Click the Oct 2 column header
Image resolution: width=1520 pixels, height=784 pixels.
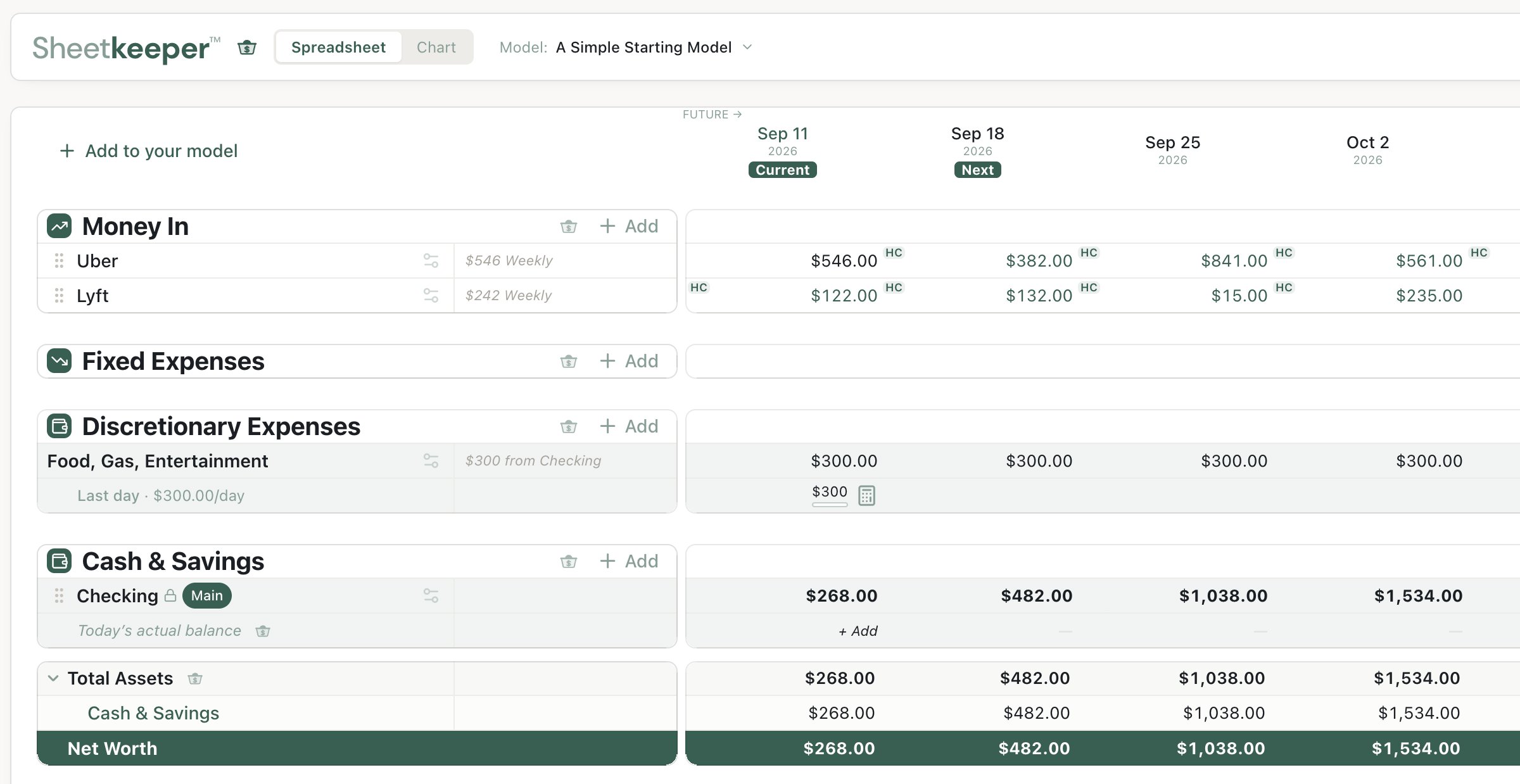pyautogui.click(x=1368, y=150)
